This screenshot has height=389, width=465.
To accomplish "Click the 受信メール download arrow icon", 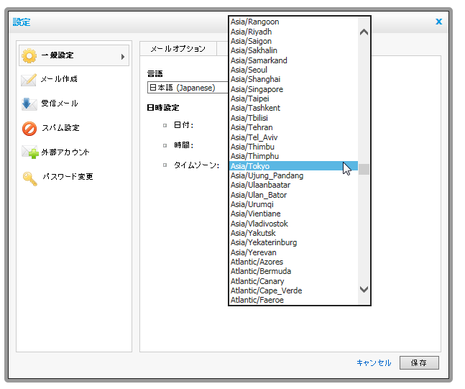I will 29,104.
